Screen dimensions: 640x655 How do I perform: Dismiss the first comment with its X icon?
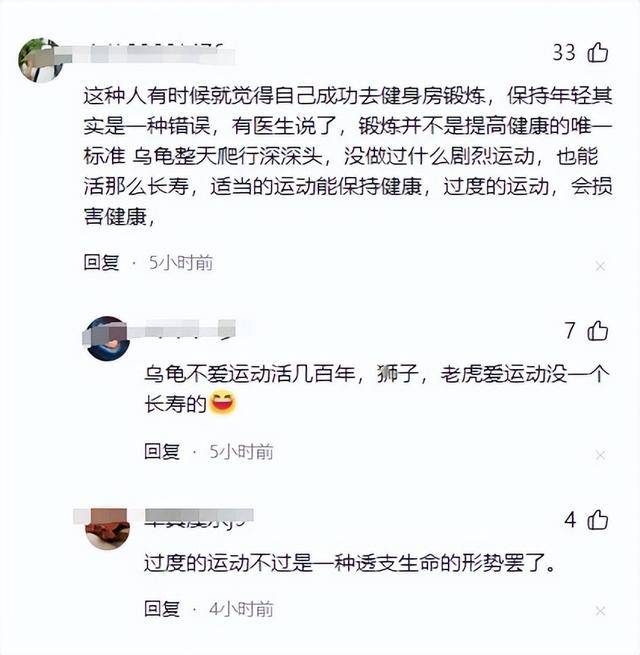(600, 266)
